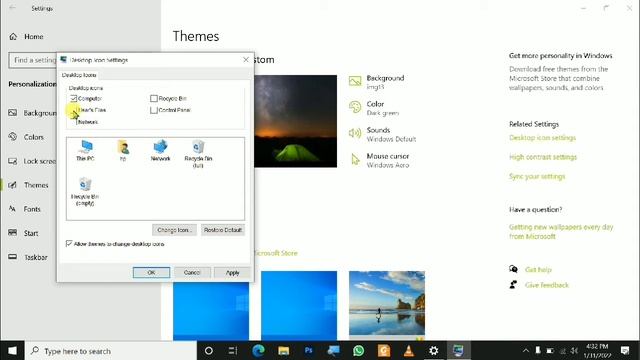The image size is (640, 360).
Task: Open High contrast settings link
Action: click(543, 157)
